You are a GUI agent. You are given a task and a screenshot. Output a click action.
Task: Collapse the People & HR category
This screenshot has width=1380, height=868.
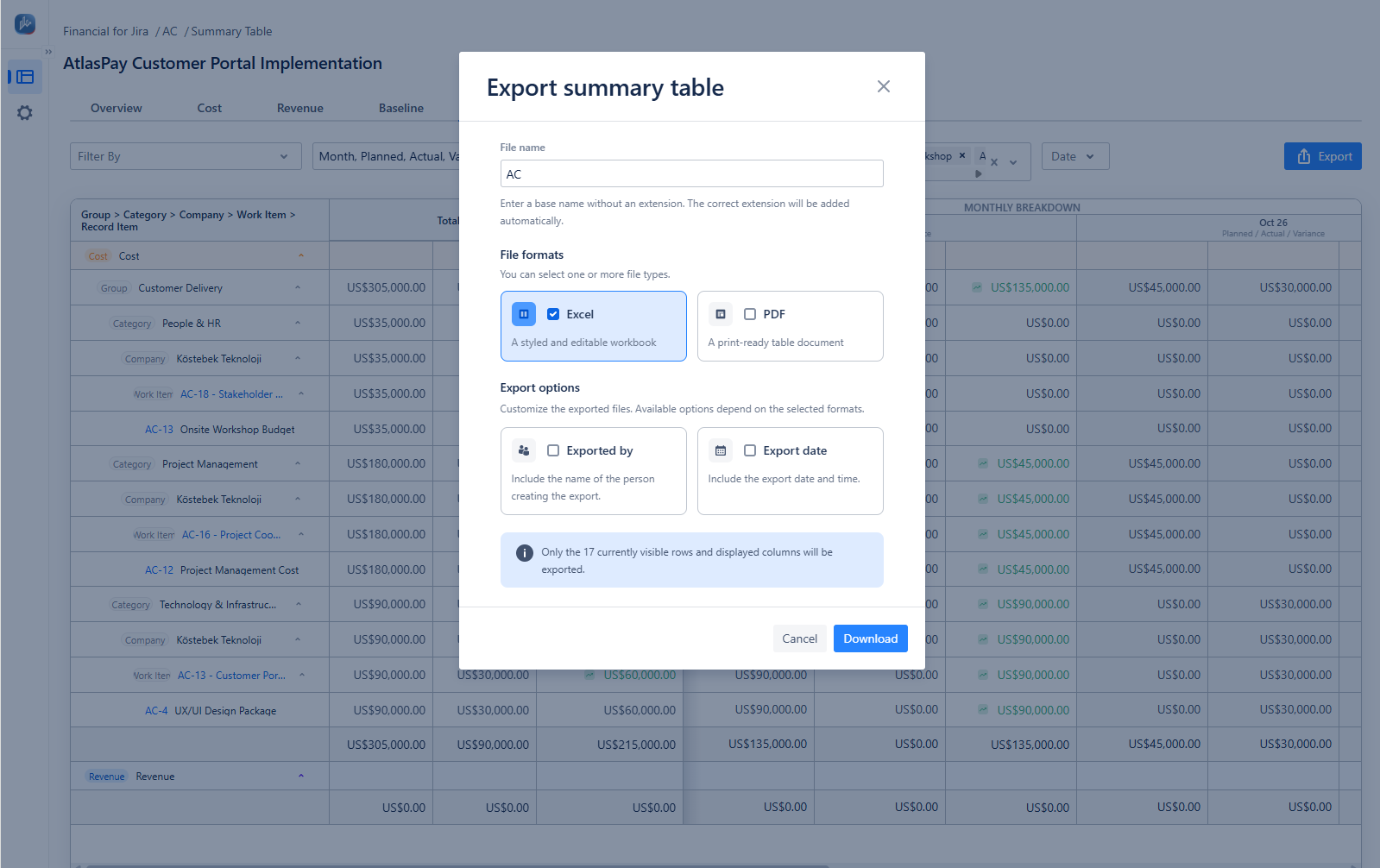pos(298,324)
